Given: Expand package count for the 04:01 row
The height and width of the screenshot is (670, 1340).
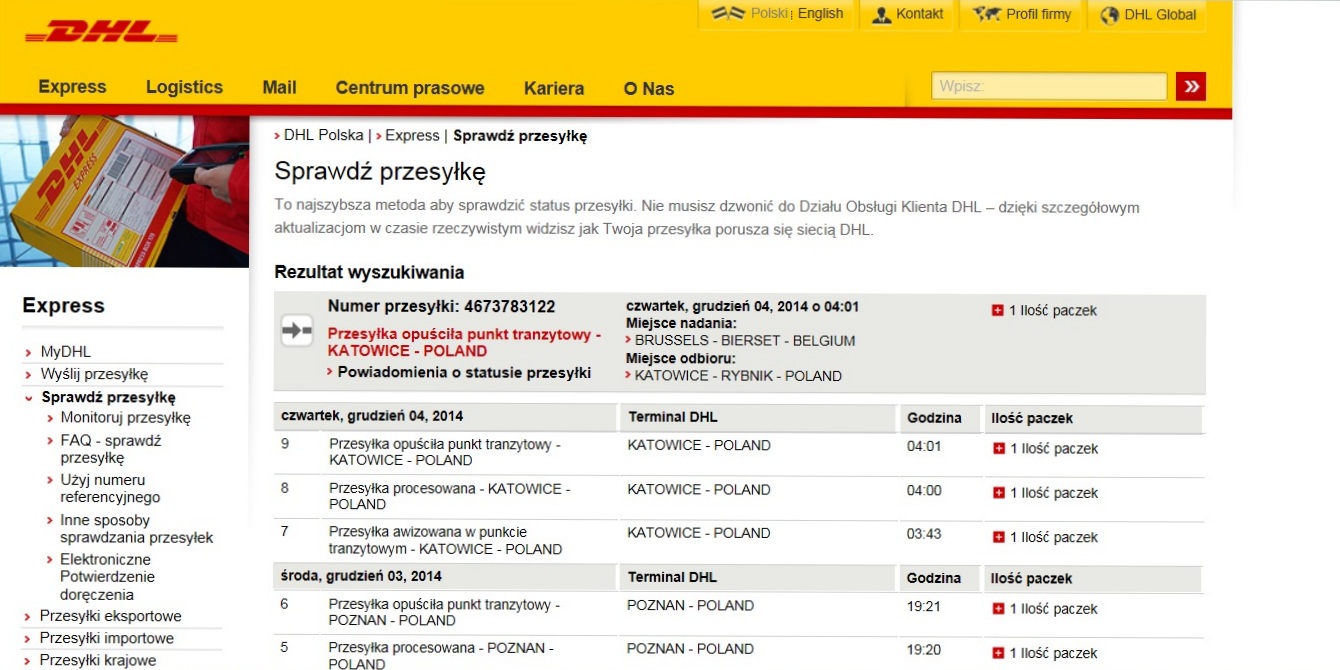Looking at the screenshot, I should point(997,449).
